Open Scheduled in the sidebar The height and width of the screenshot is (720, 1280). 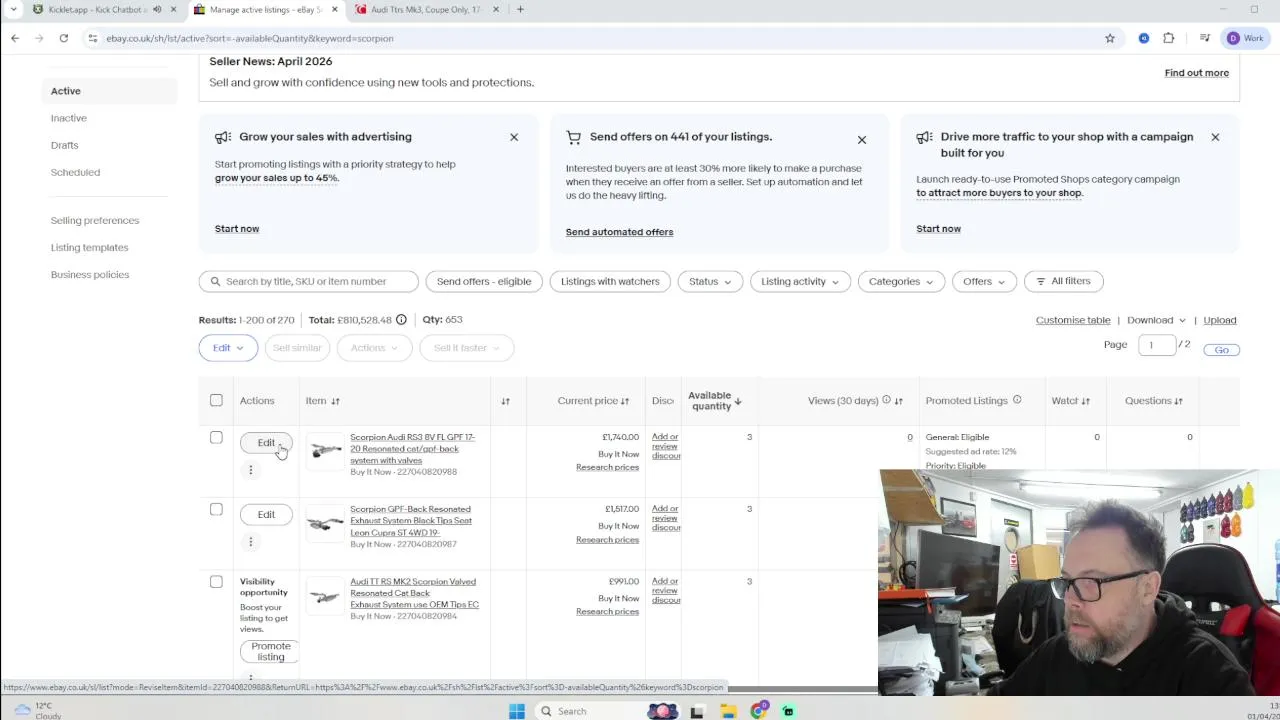pyautogui.click(x=75, y=172)
